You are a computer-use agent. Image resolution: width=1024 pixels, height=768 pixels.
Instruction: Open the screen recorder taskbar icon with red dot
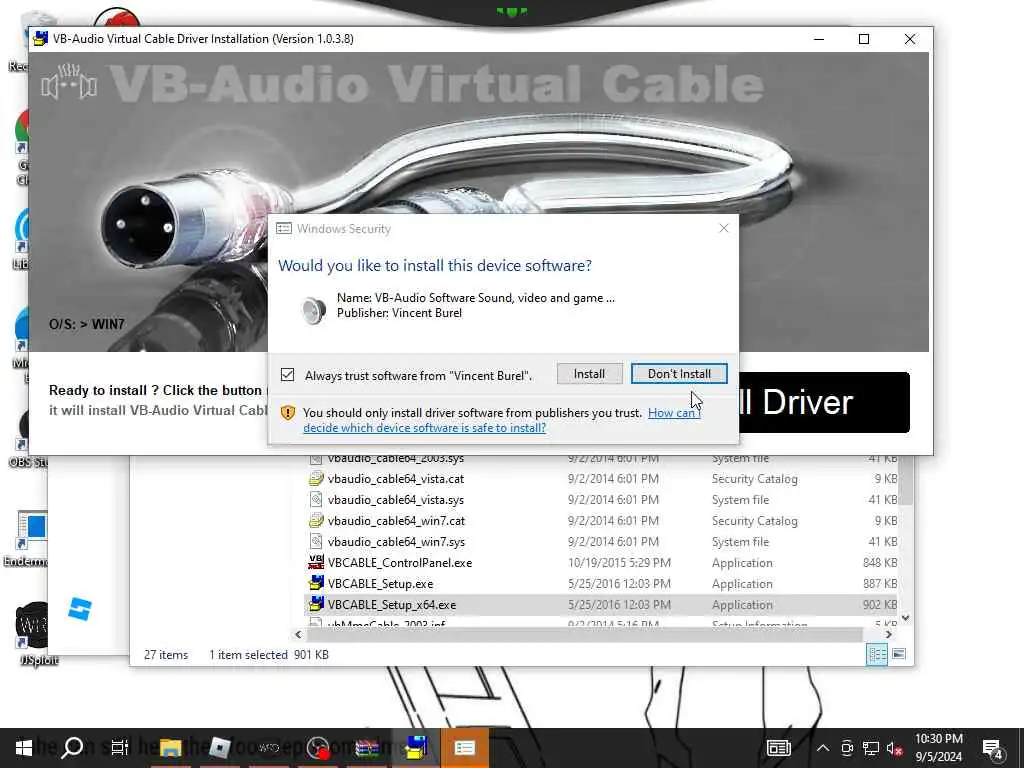pos(319,747)
